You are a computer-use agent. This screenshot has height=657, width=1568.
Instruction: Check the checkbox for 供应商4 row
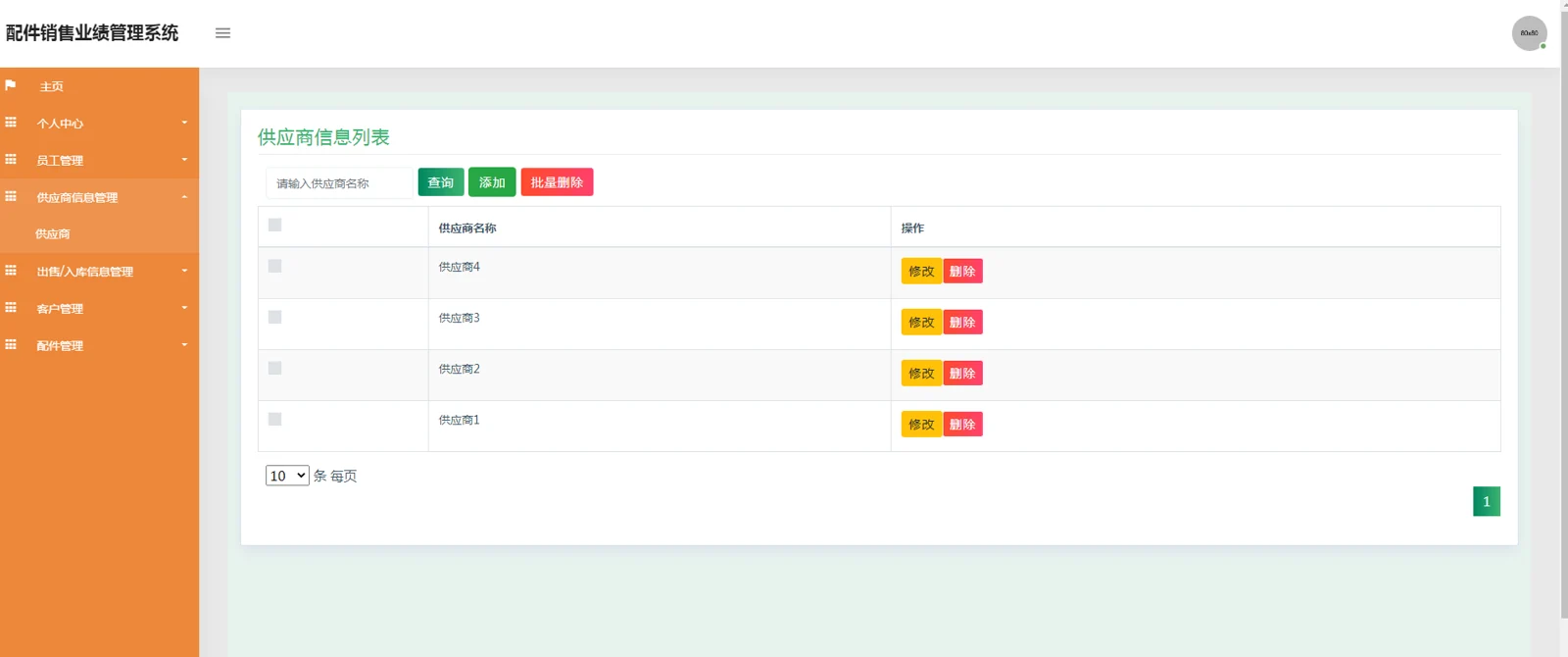point(275,267)
